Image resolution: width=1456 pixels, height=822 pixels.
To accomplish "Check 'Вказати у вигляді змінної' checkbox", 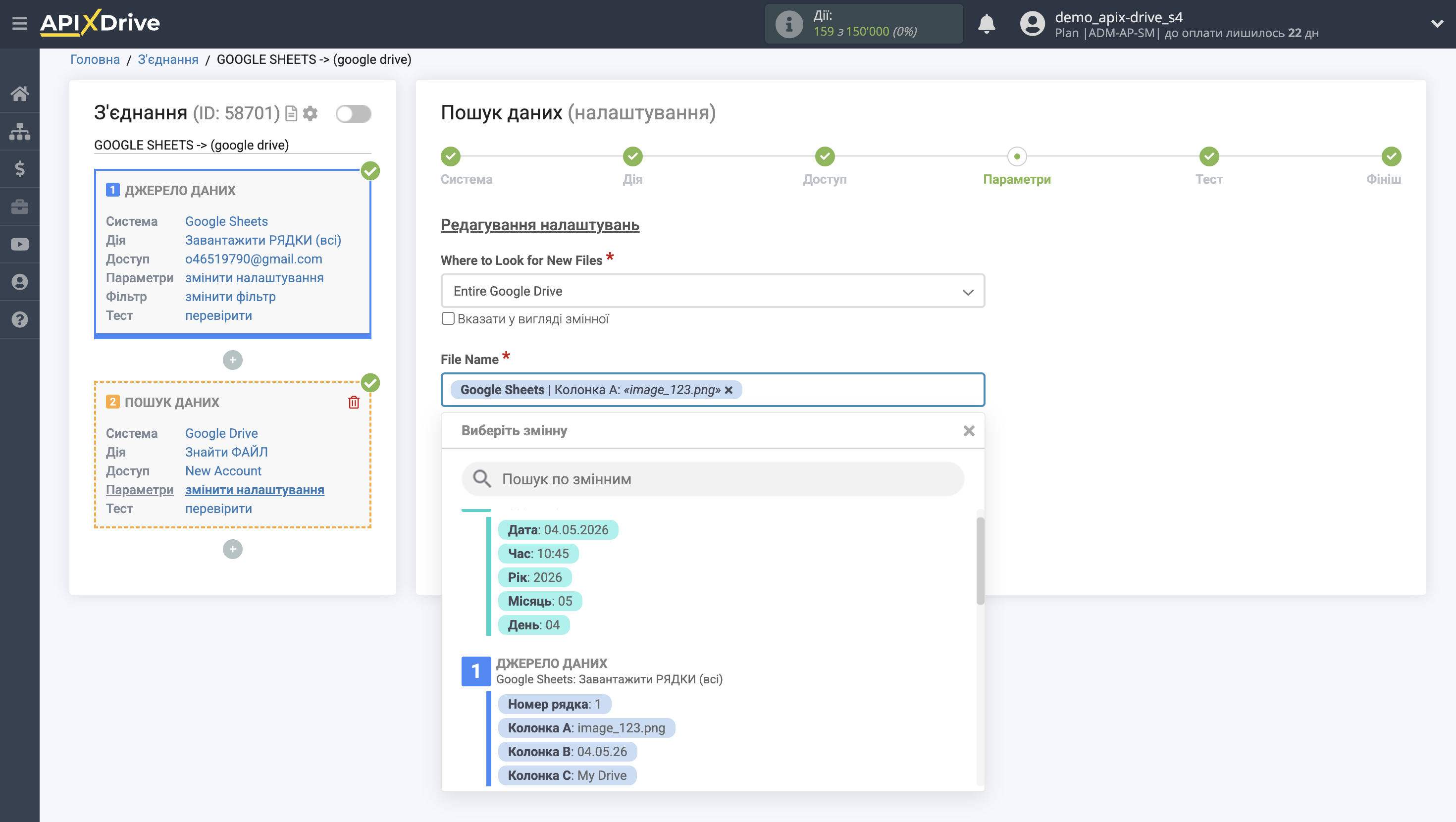I will [448, 319].
